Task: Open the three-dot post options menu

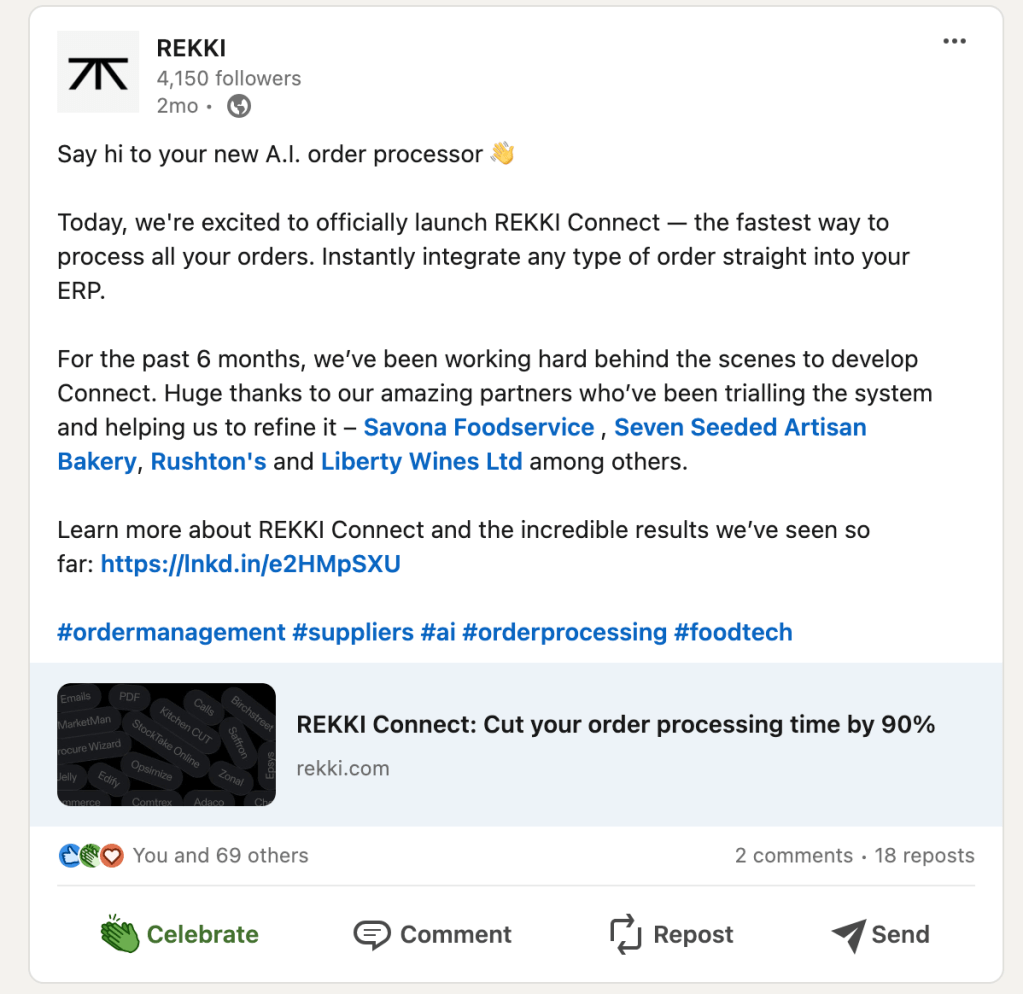Action: tap(954, 41)
